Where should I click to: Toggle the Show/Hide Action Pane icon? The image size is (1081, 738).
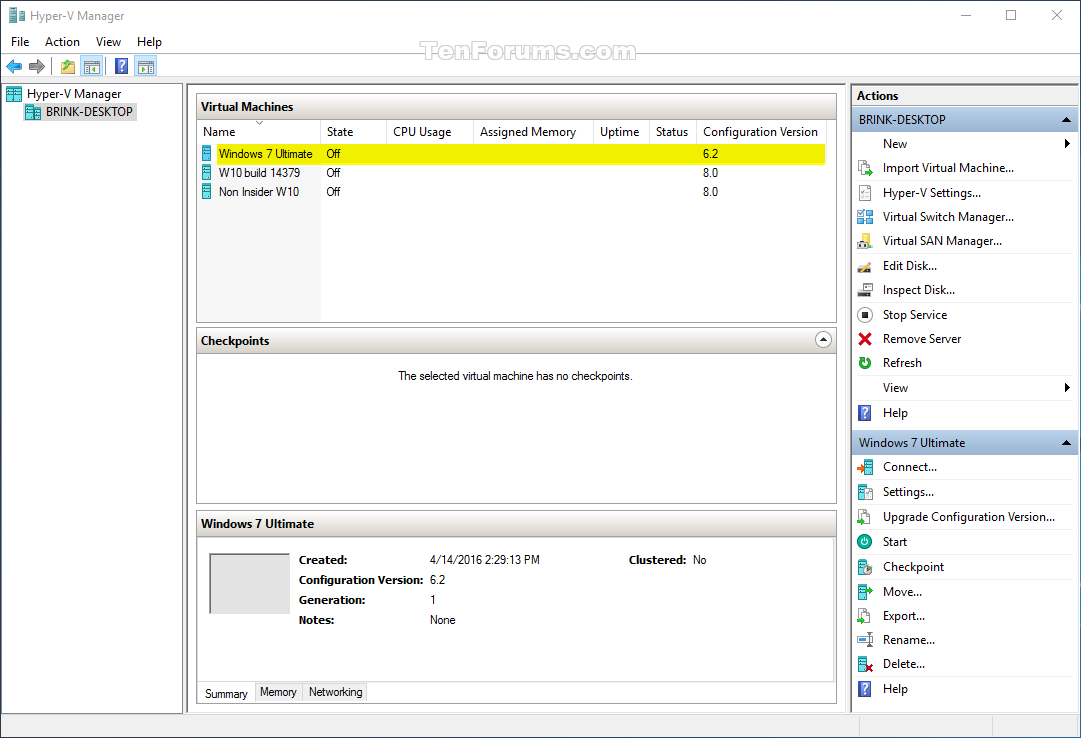click(x=146, y=66)
